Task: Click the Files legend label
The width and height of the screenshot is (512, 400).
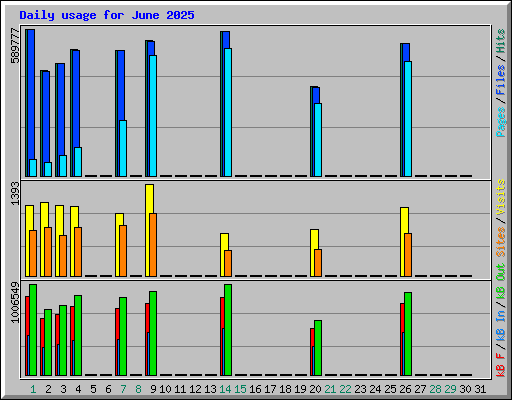Action: coord(501,80)
